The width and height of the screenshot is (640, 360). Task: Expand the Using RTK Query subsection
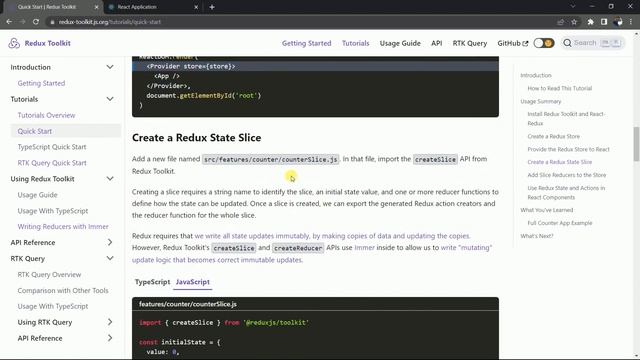tap(110, 322)
